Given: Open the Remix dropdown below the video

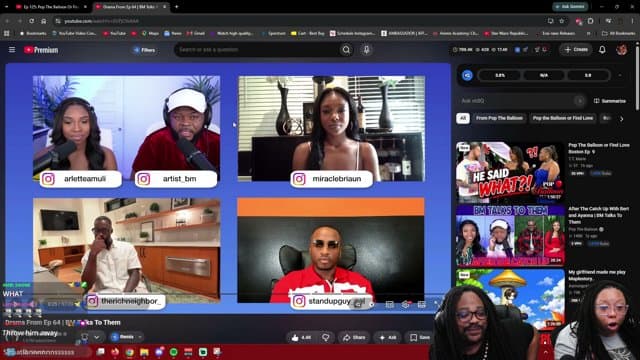Looking at the screenshot, I should (126, 337).
